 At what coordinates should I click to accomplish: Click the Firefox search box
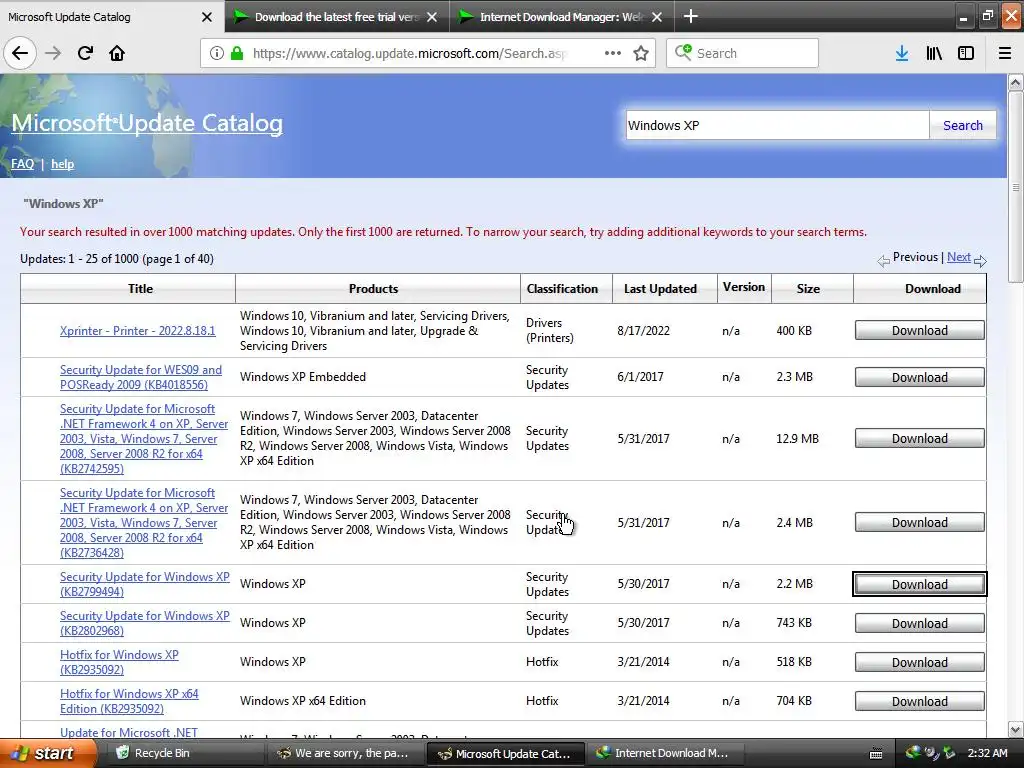coord(742,53)
